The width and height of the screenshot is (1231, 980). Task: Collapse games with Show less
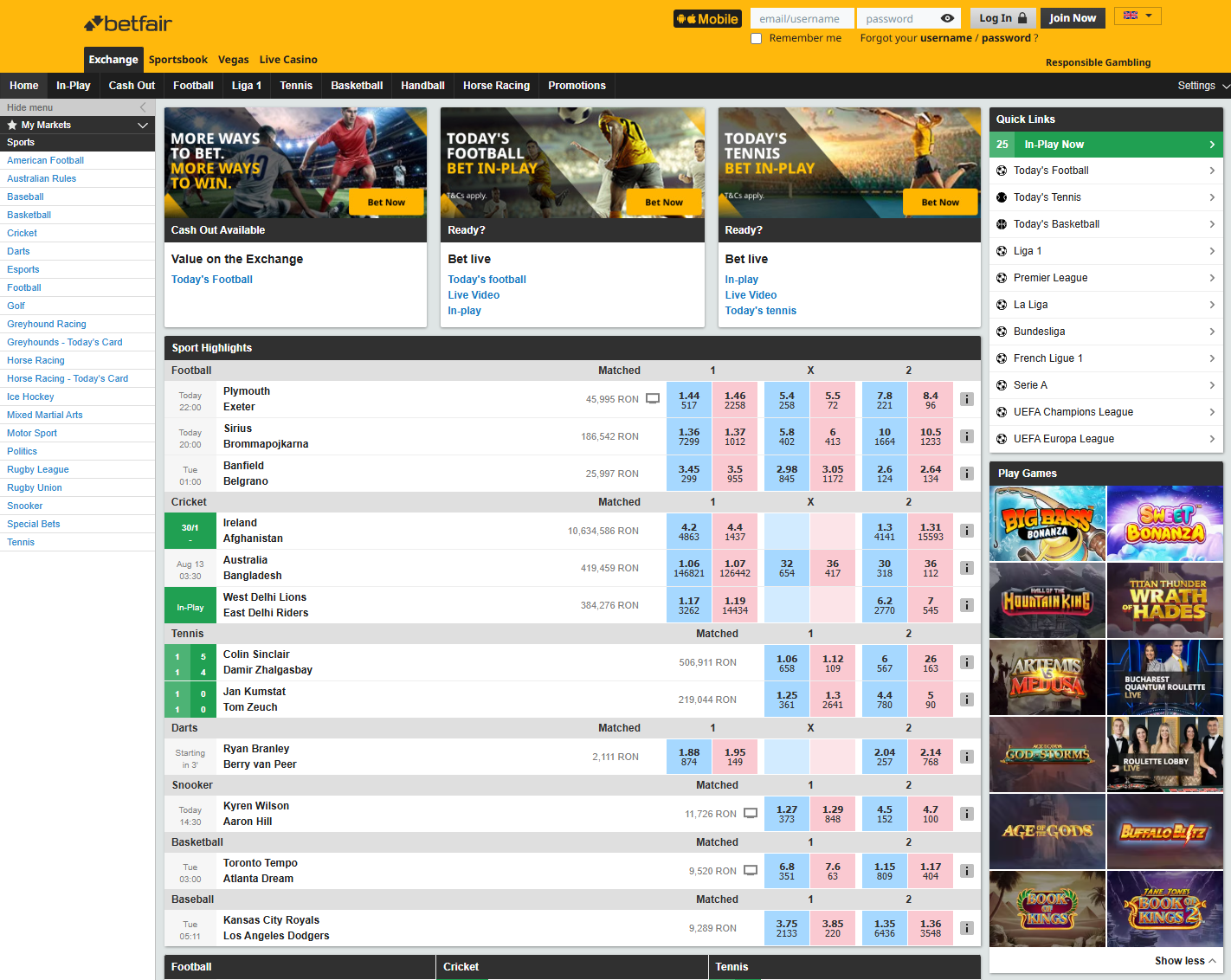(1185, 961)
